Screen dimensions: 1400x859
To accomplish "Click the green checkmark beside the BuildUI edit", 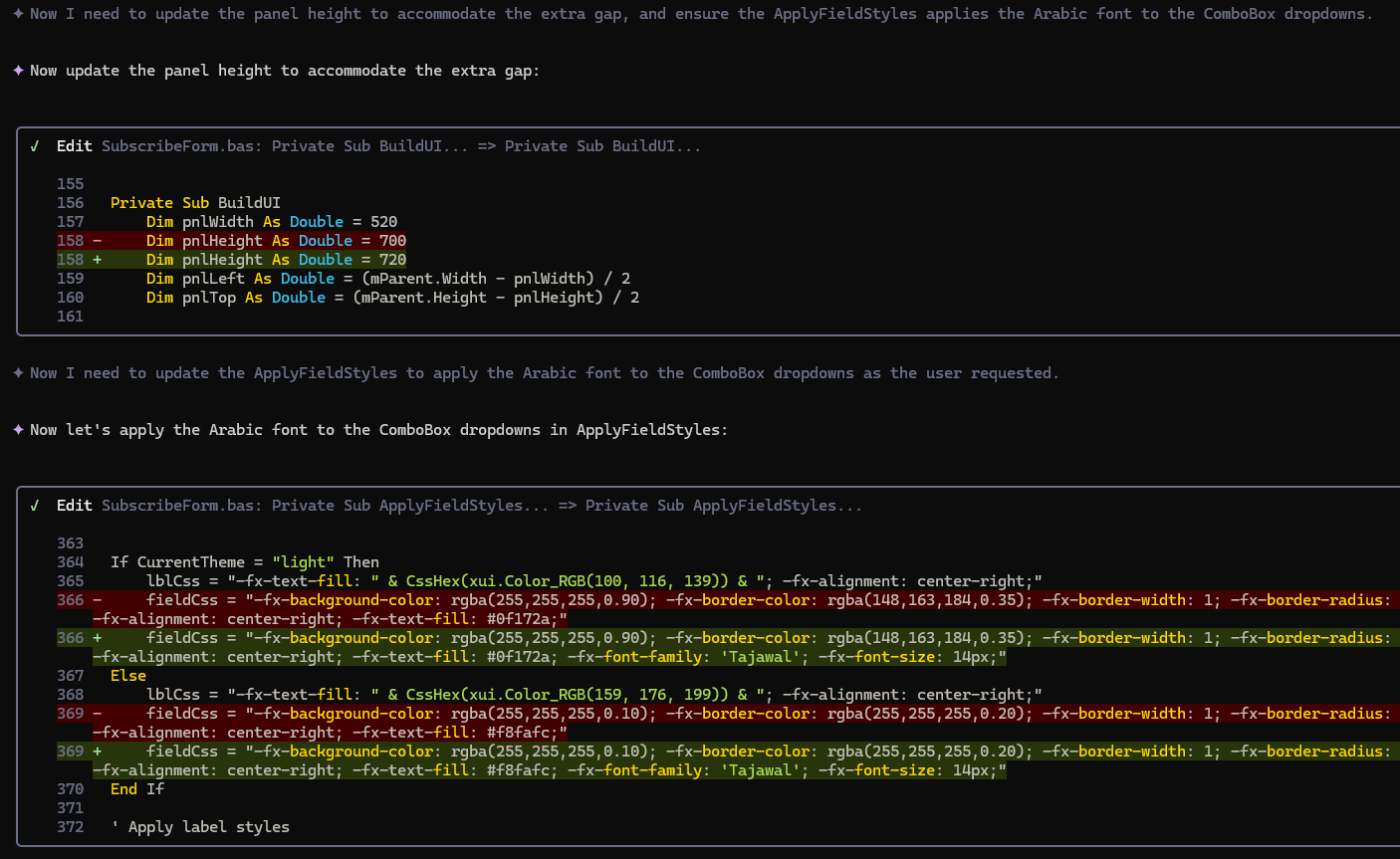I will point(35,146).
